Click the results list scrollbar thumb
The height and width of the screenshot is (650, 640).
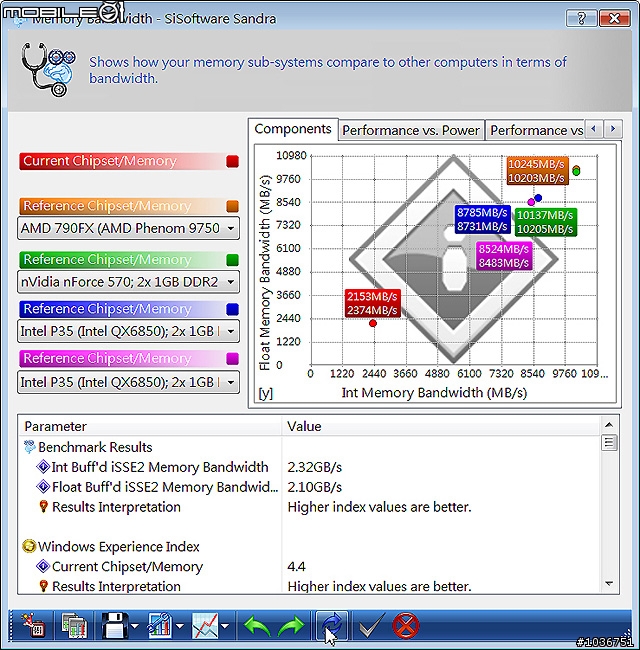pos(609,442)
